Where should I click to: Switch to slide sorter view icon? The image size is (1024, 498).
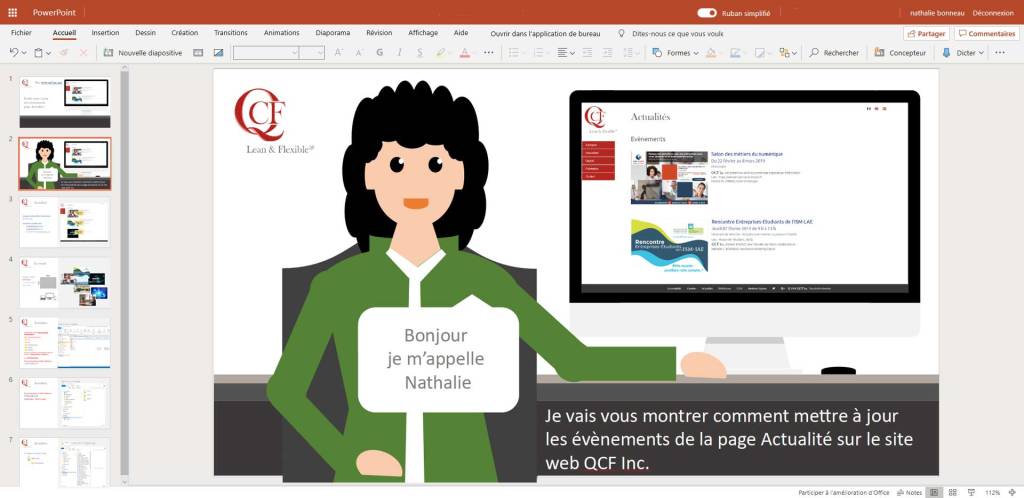pyautogui.click(x=953, y=492)
